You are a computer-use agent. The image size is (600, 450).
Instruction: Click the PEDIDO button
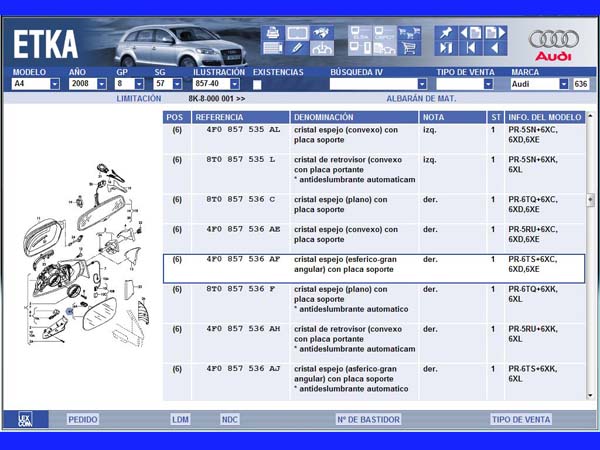(x=83, y=419)
